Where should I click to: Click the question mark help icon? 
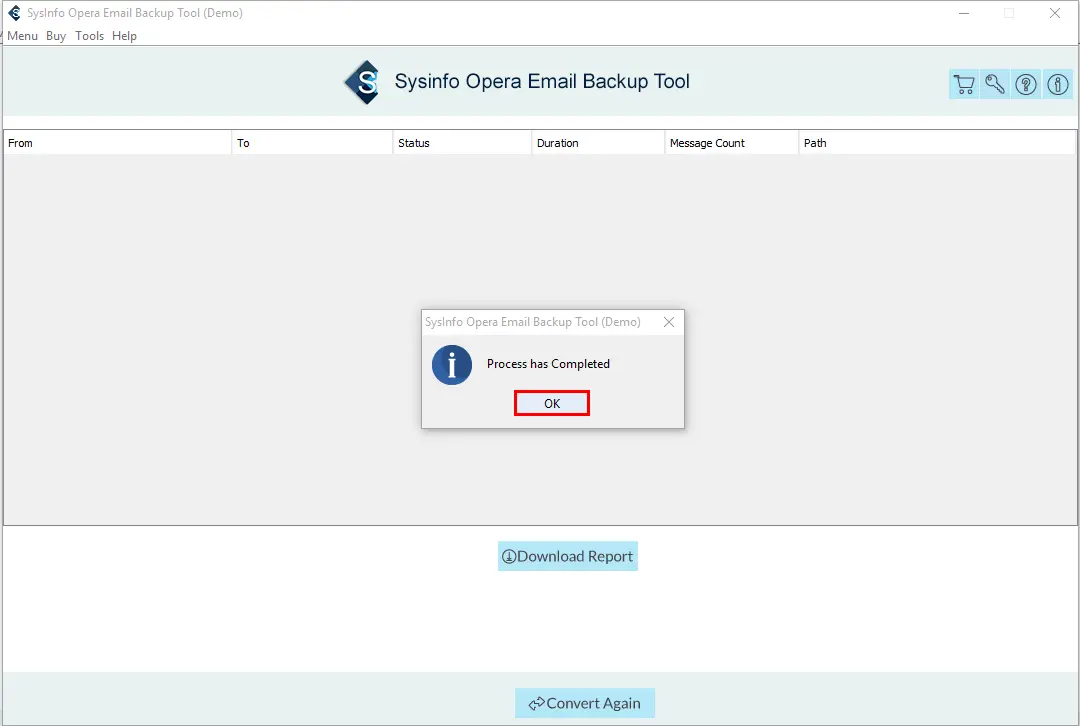click(x=1026, y=85)
